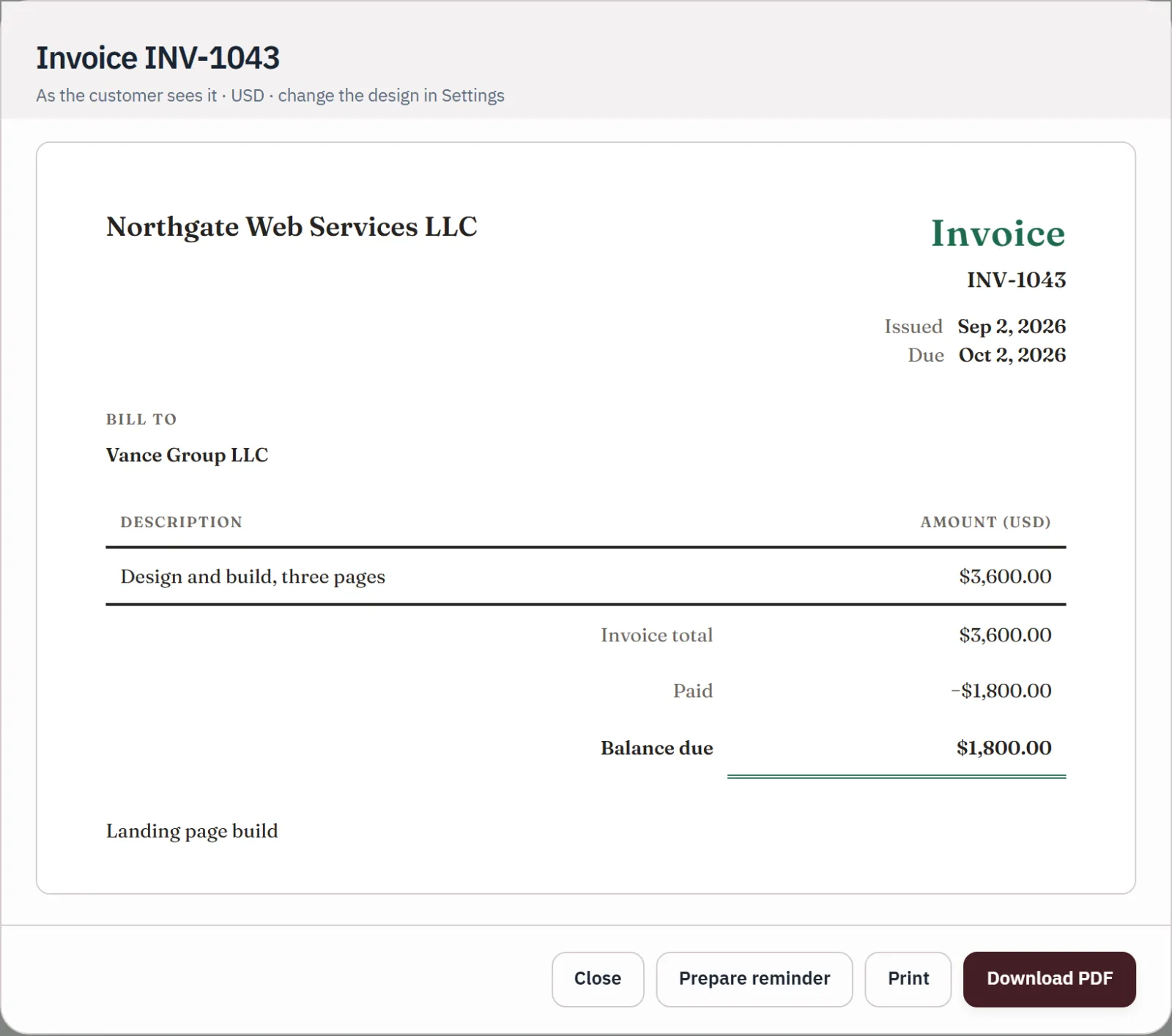Click the green Invoice heading
The height and width of the screenshot is (1036, 1172).
click(998, 234)
